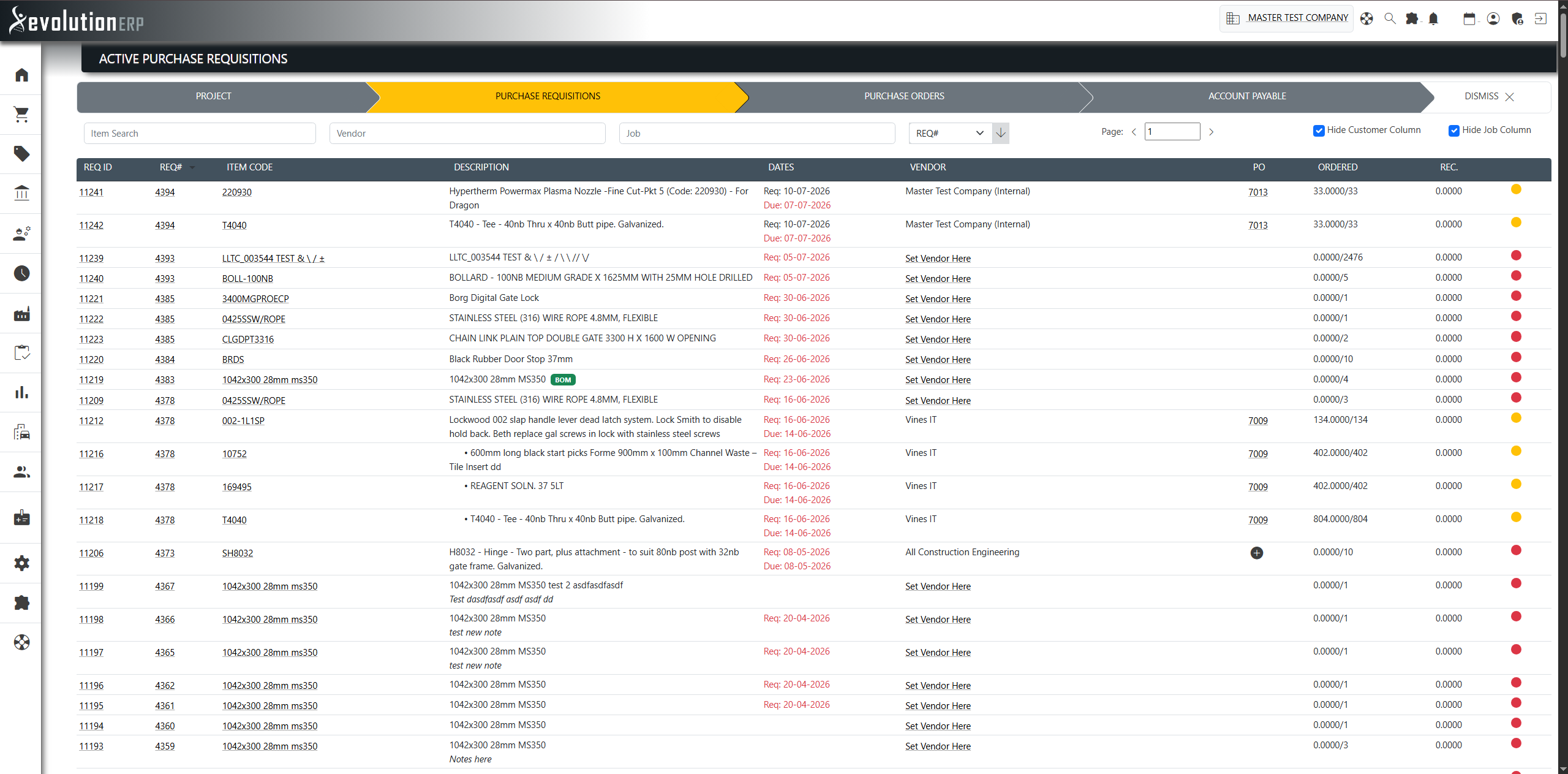This screenshot has height=774, width=1568.
Task: Open requisition ID 11193
Action: pyautogui.click(x=91, y=746)
